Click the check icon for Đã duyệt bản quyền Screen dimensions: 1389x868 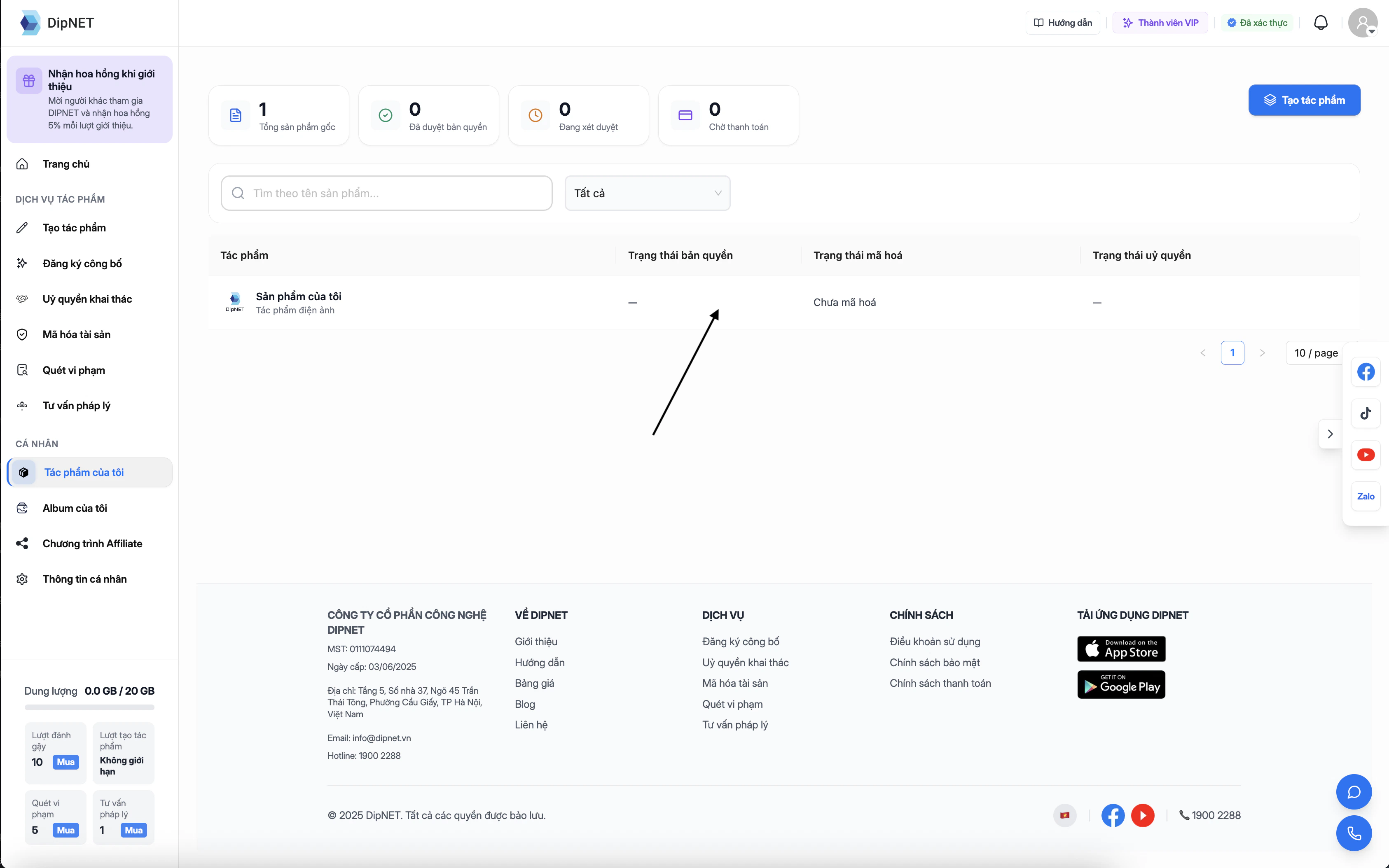[x=385, y=115]
